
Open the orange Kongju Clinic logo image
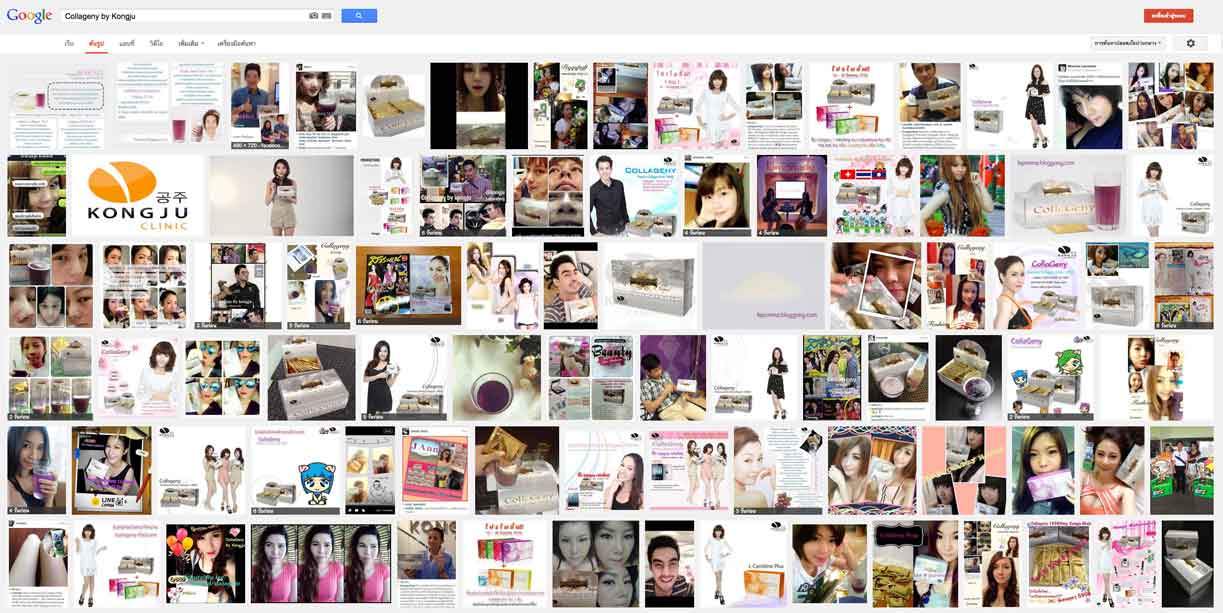pyautogui.click(x=137, y=196)
